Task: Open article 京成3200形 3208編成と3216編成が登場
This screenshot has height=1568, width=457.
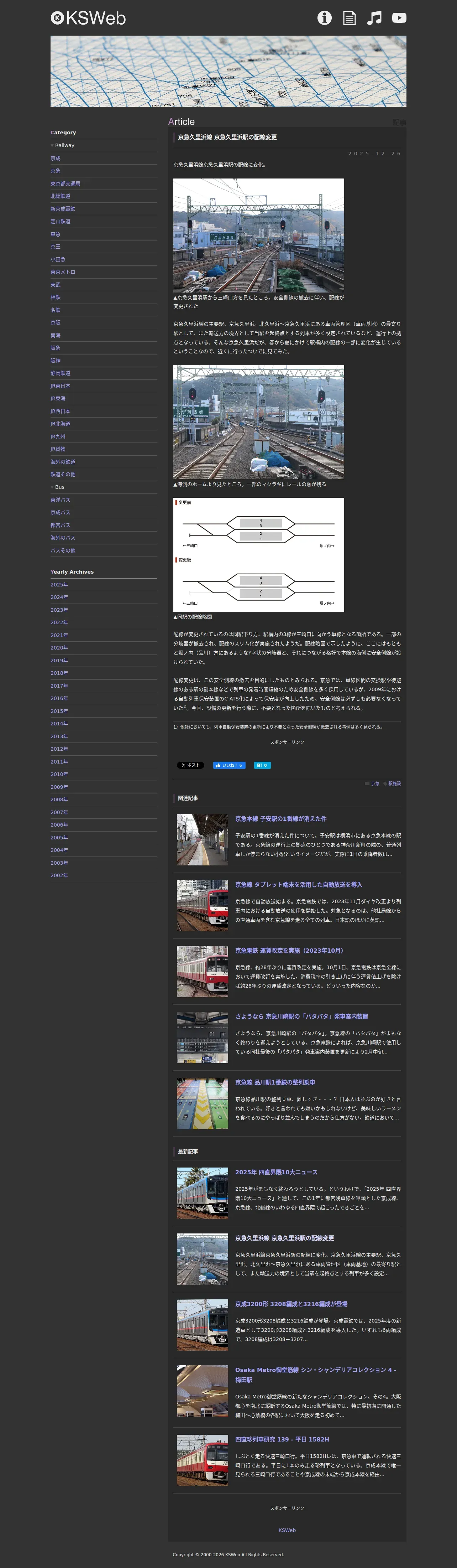Action: 291,1304
